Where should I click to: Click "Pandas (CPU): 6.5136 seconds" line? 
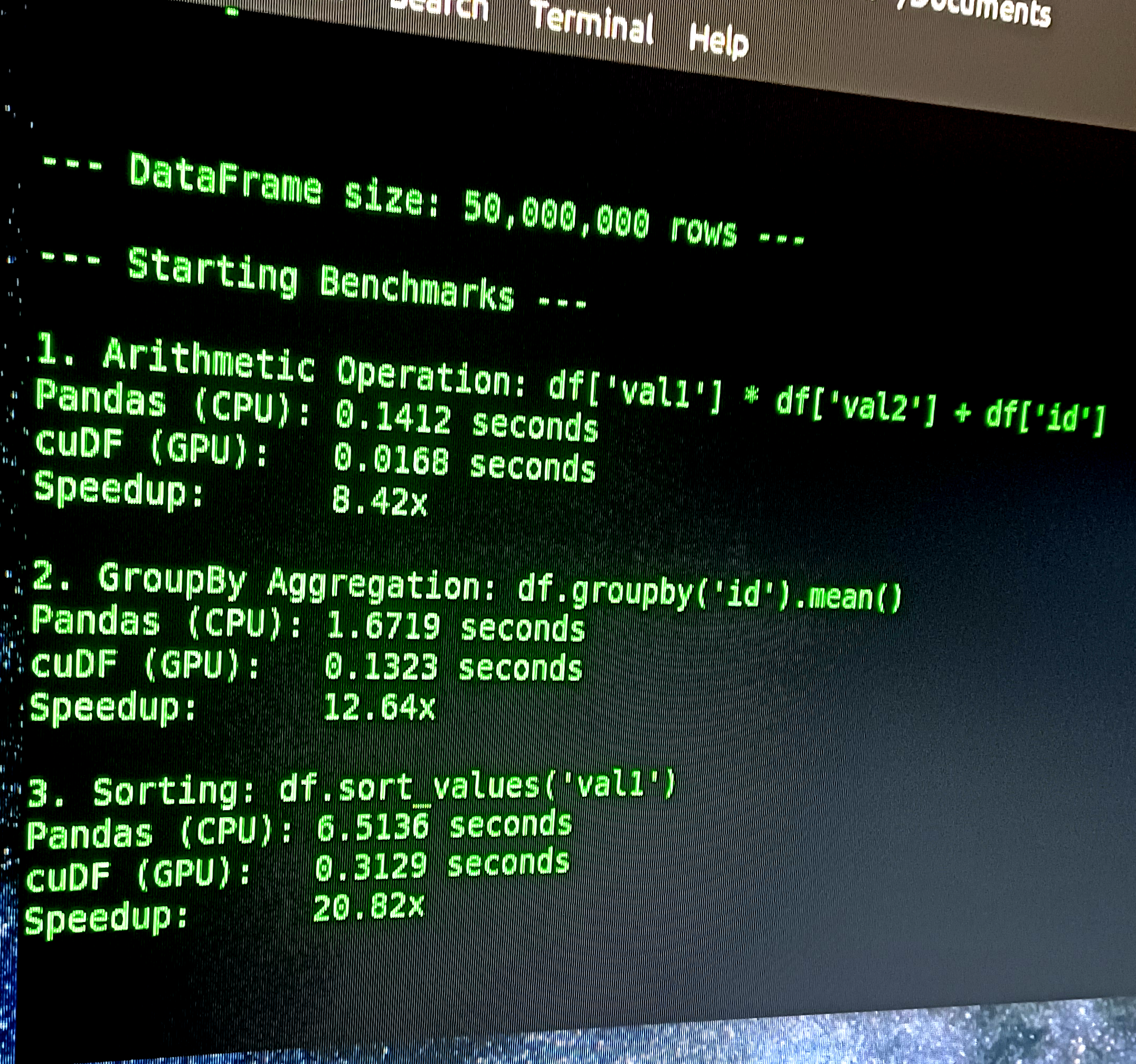[x=299, y=830]
